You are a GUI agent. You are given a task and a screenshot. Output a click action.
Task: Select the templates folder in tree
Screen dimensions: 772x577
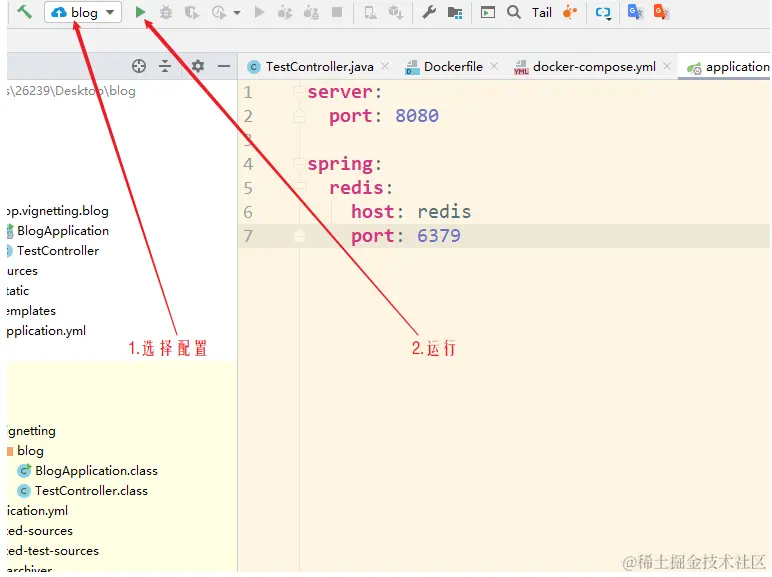[x=32, y=311]
